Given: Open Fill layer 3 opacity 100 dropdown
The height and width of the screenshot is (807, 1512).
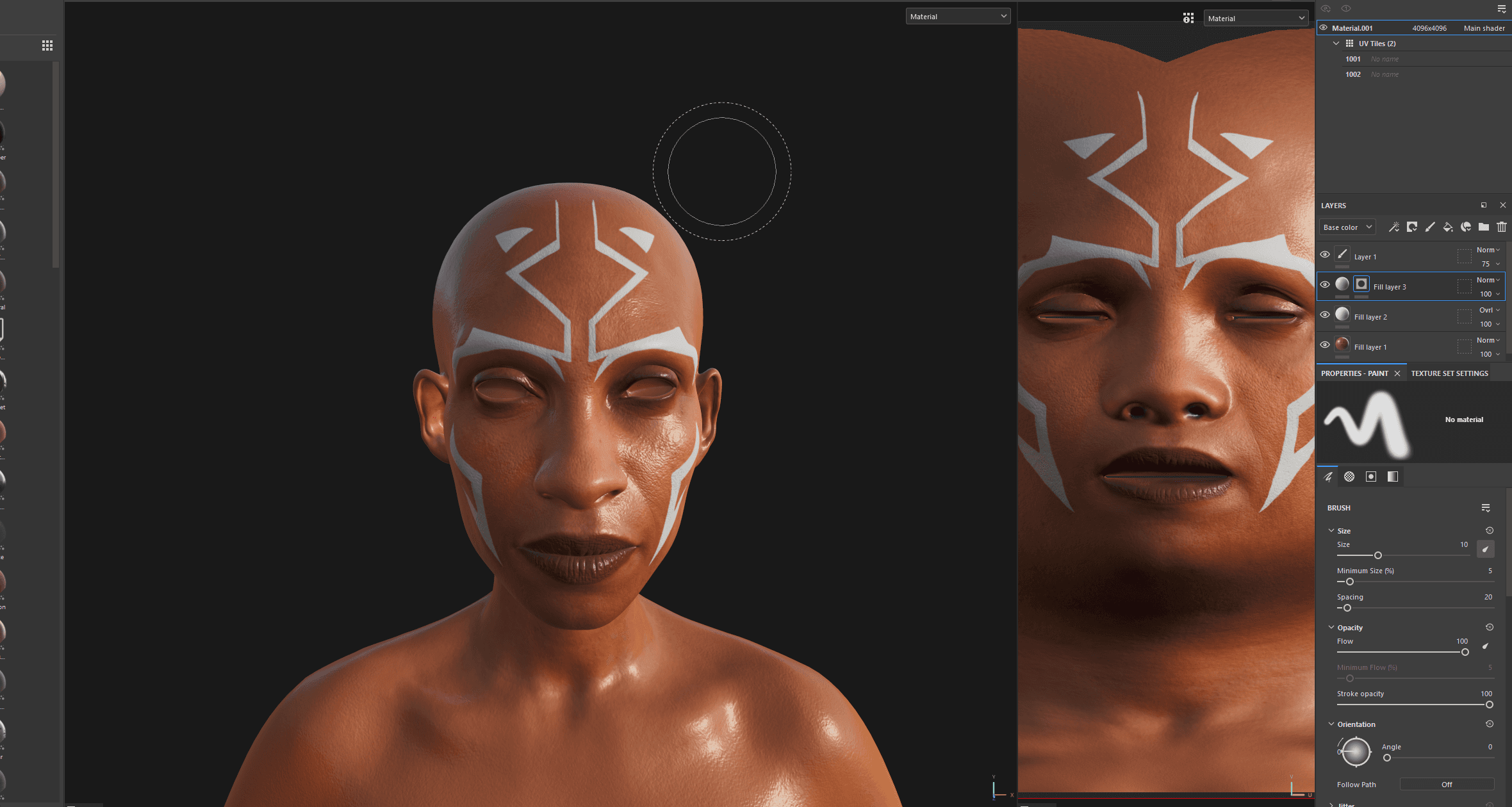Looking at the screenshot, I should [1490, 294].
